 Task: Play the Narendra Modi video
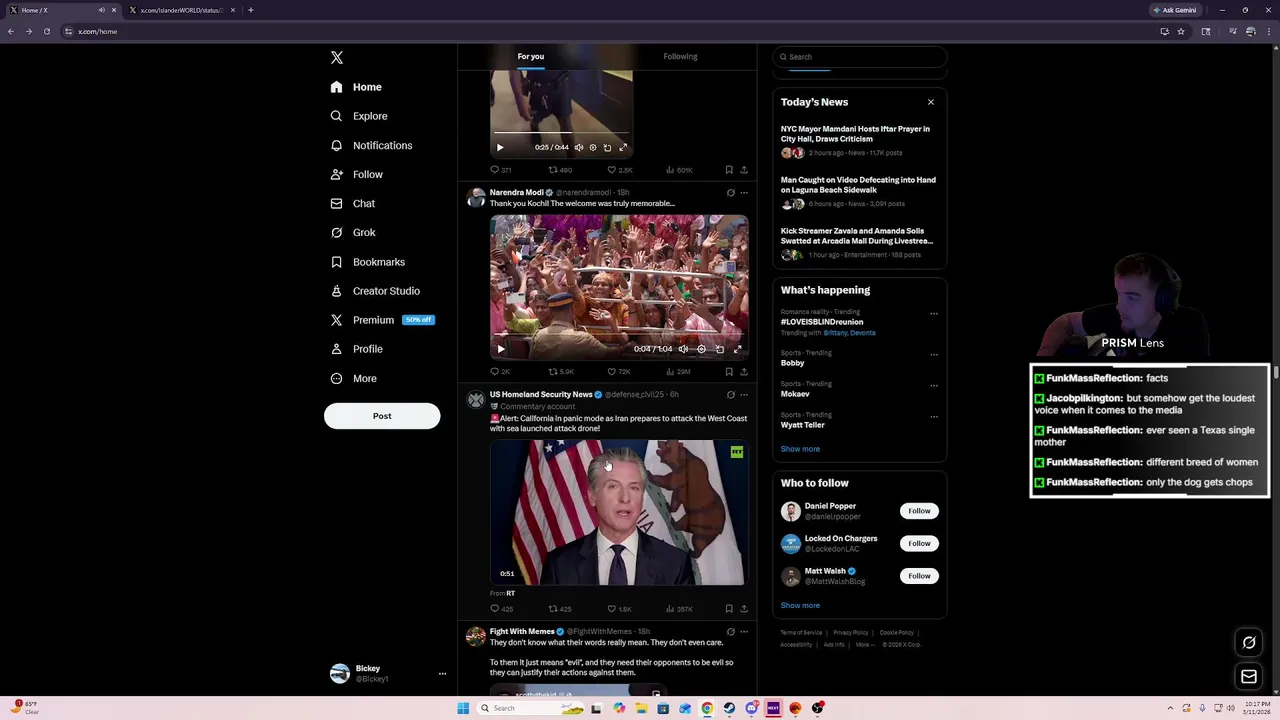pyautogui.click(x=501, y=349)
